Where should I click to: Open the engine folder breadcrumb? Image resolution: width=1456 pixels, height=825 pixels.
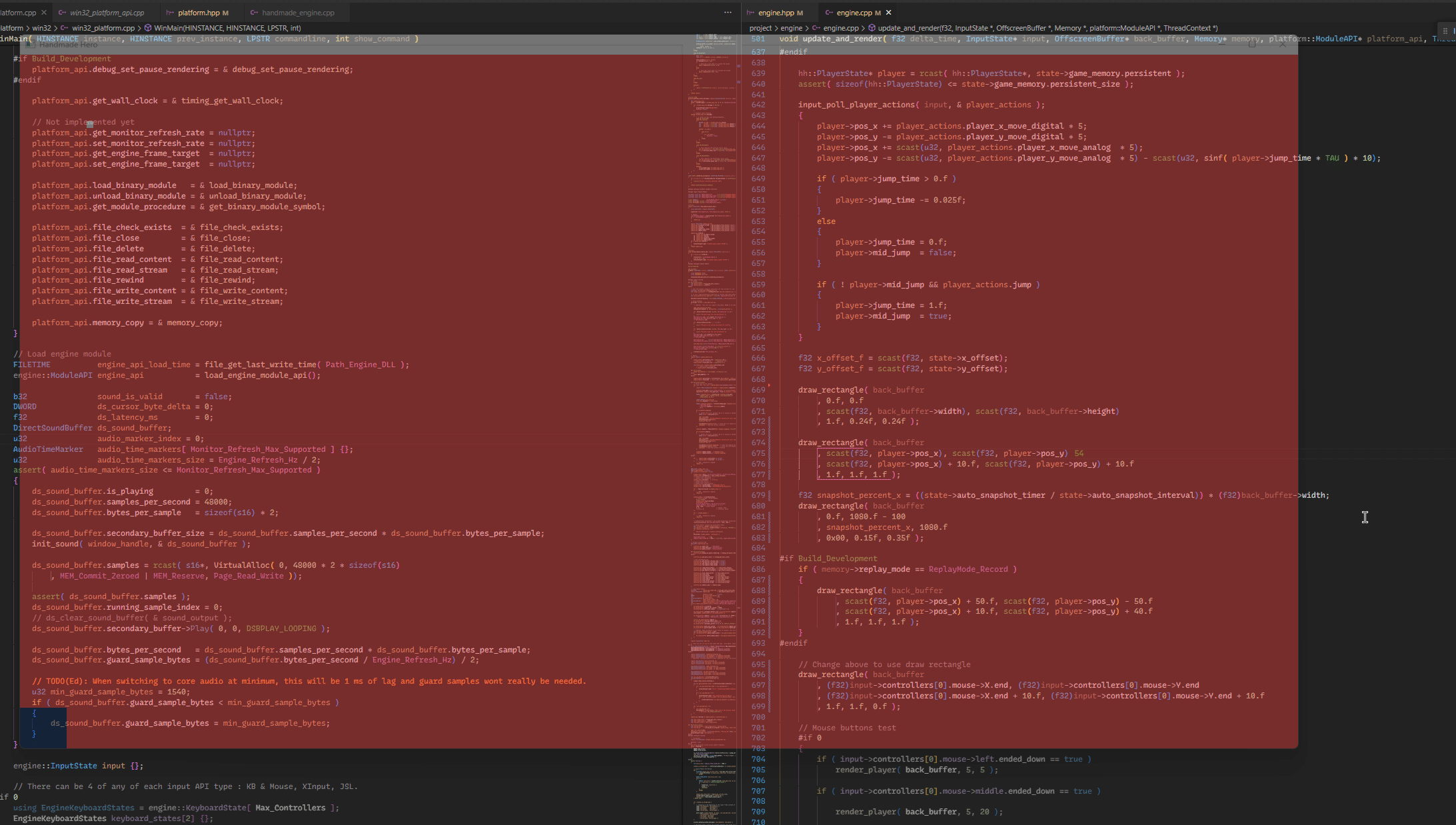(791, 28)
